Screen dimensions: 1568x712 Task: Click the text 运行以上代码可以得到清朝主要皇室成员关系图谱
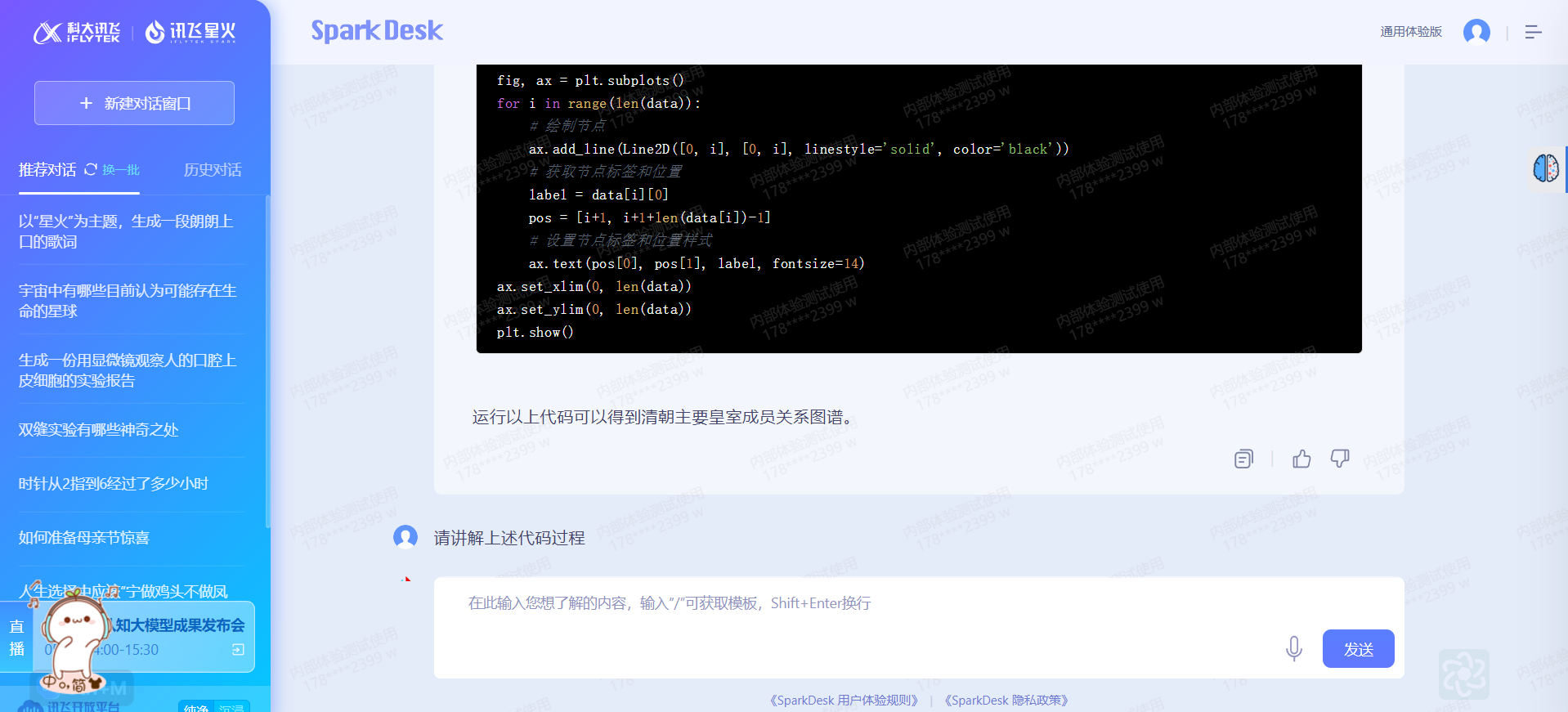pyautogui.click(x=665, y=417)
